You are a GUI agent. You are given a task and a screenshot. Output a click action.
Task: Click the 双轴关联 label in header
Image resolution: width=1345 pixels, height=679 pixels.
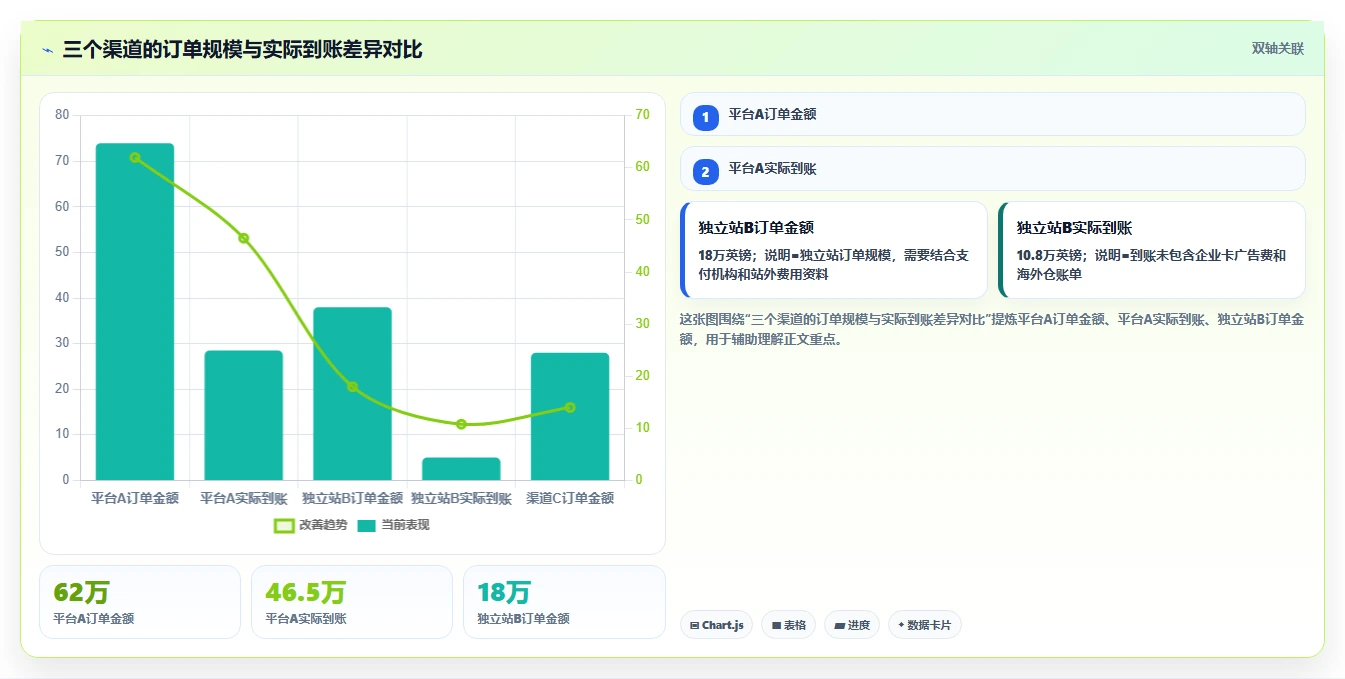click(x=1277, y=49)
